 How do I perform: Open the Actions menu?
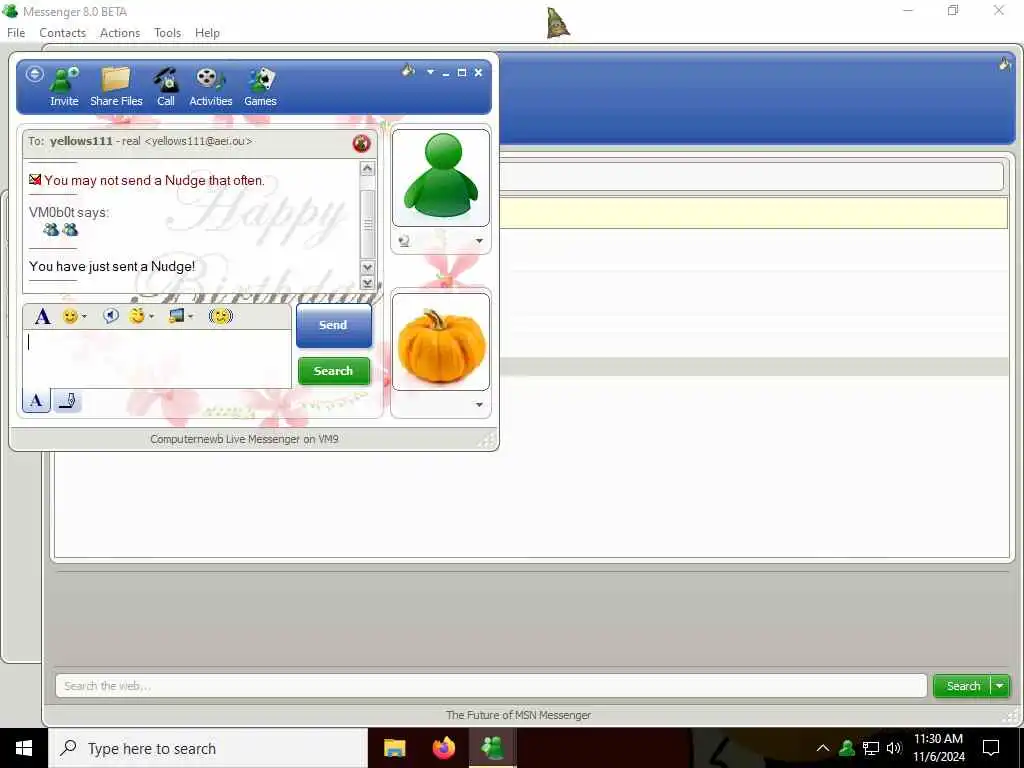point(120,33)
